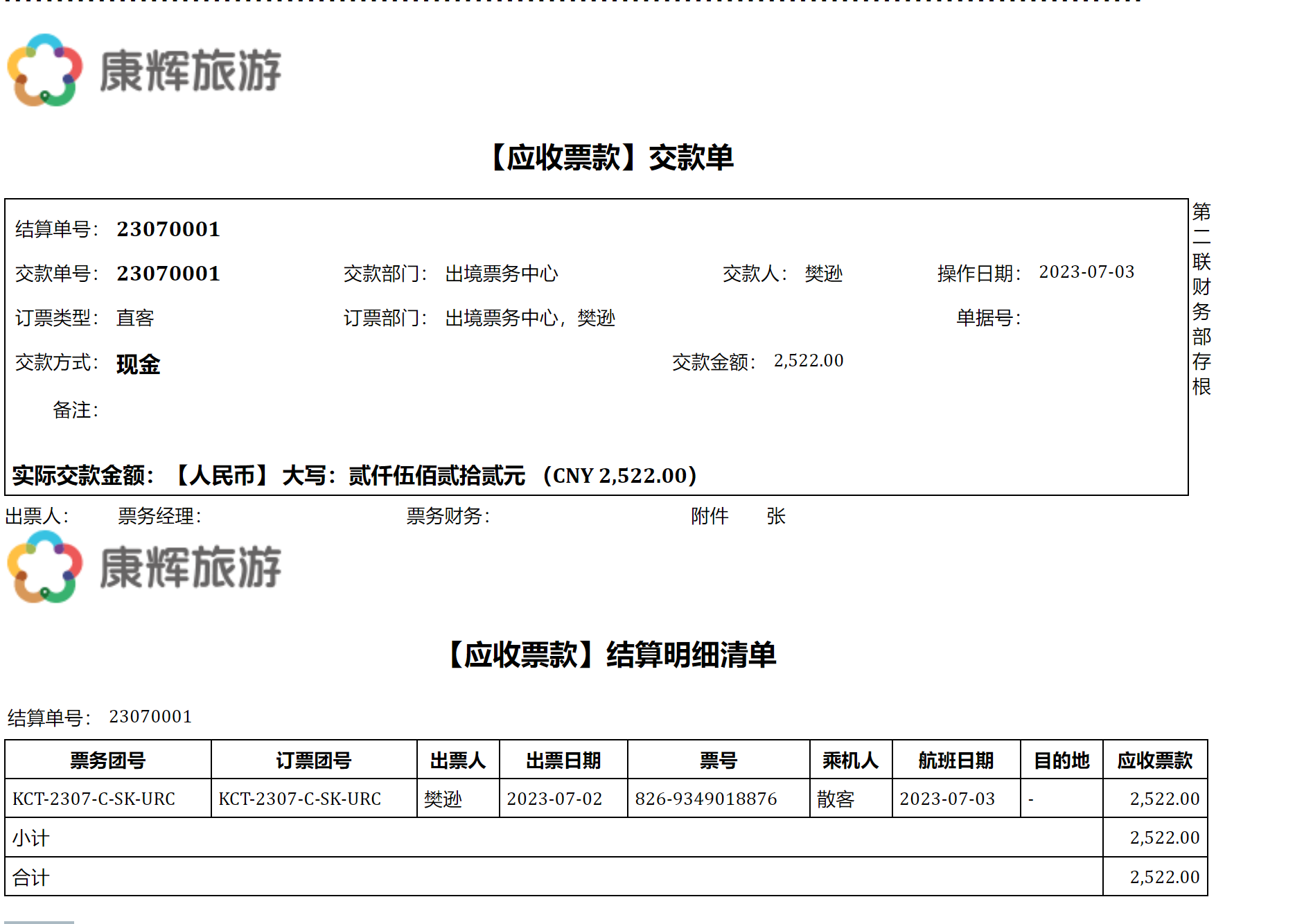Select the ticket number 826-9349018876 cell
This screenshot has height=924, width=1295.
705,799
